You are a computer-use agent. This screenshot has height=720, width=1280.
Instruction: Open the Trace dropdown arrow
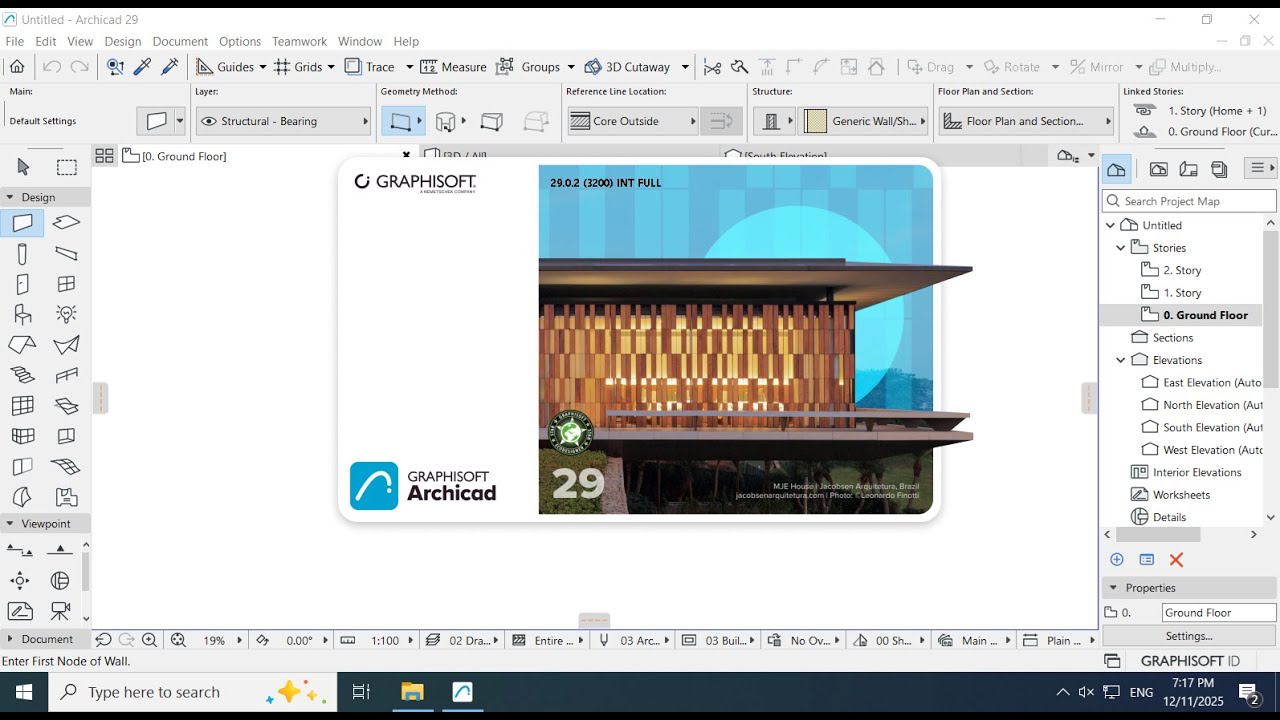click(x=409, y=67)
